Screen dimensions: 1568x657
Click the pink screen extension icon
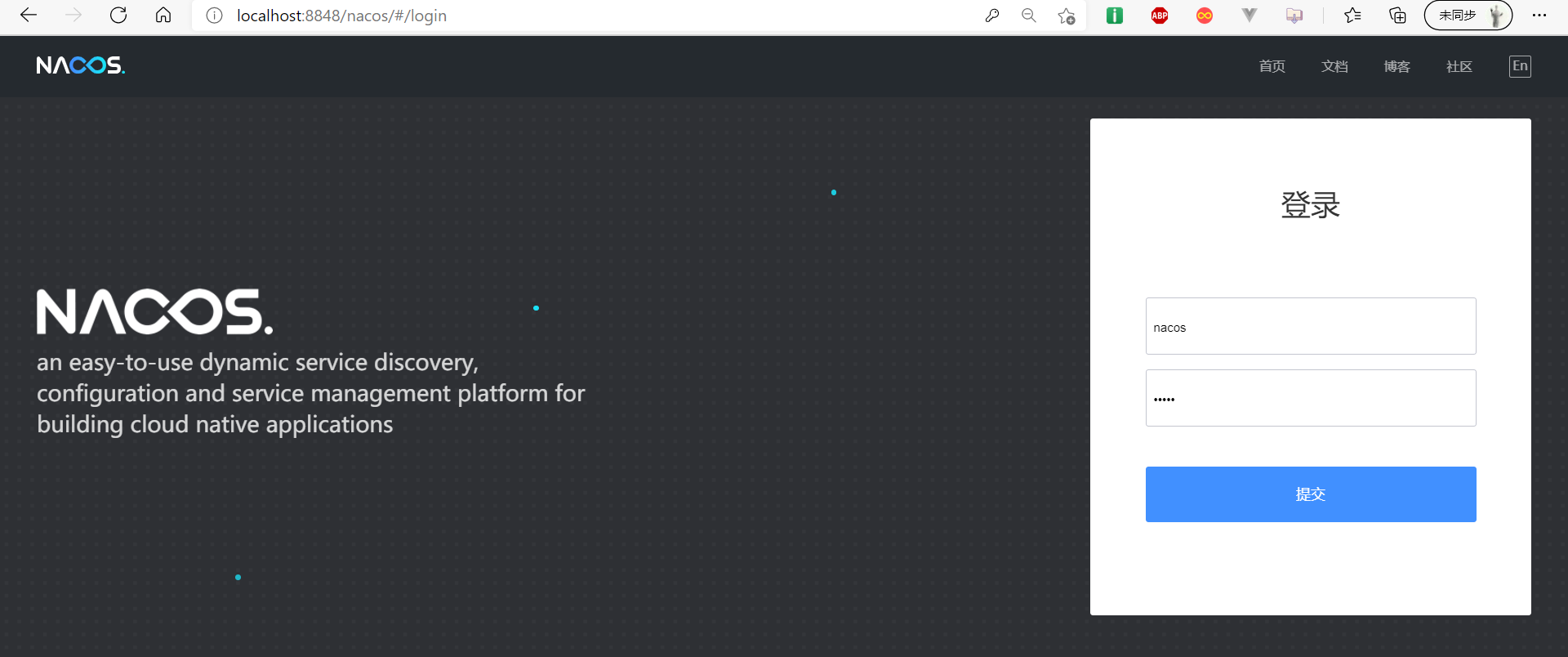(x=1294, y=16)
